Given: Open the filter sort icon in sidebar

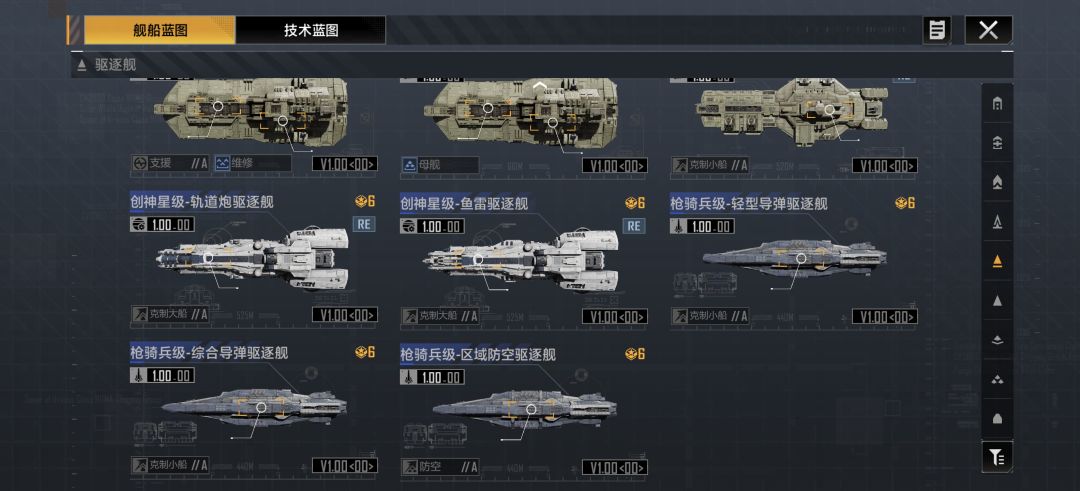Looking at the screenshot, I should click(997, 456).
